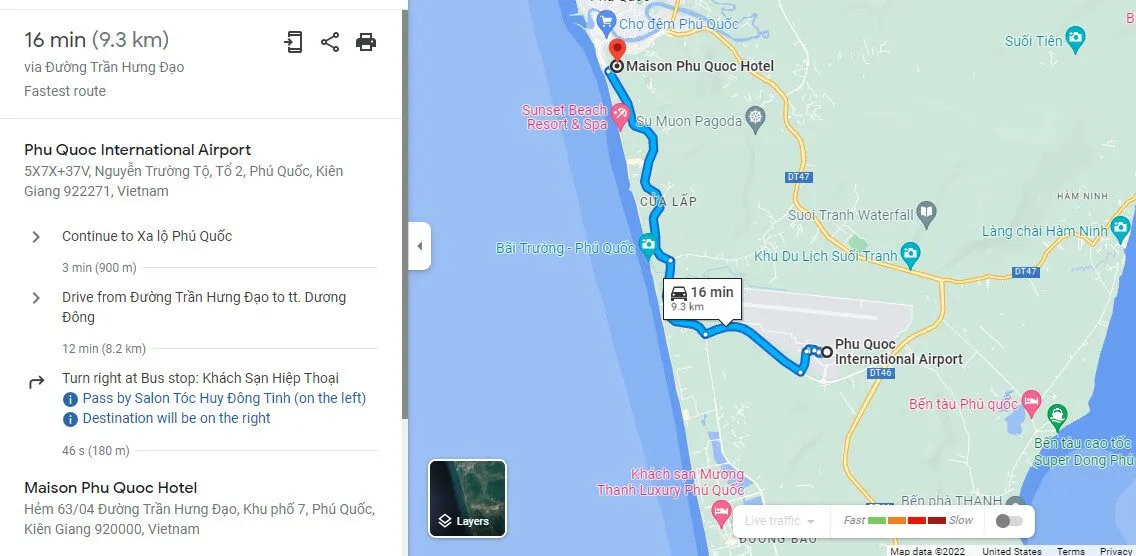Click the Bến tàu Phú quốc hotel icon
Viewport: 1136px width, 556px height.
click(x=1032, y=400)
